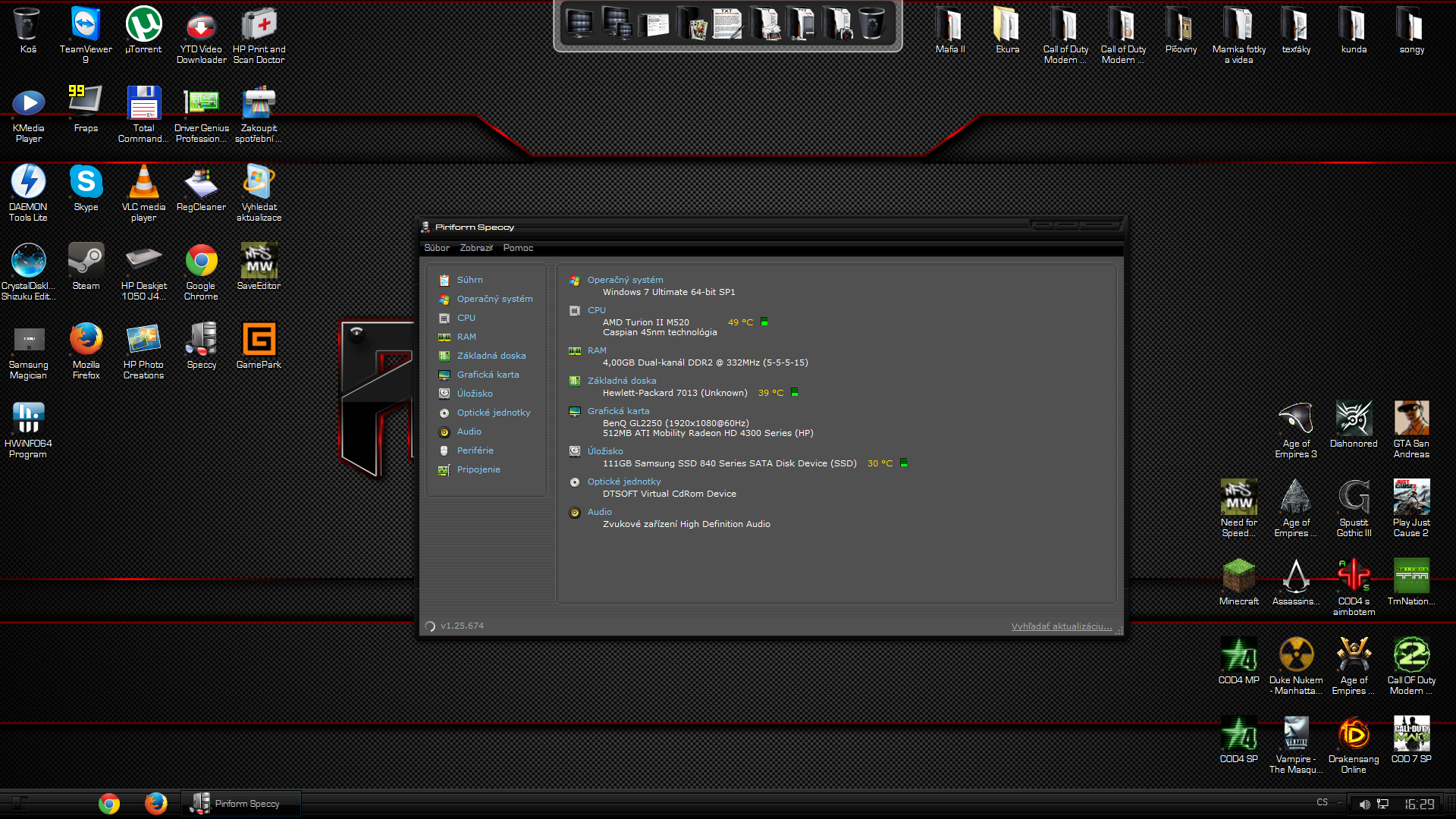Open the Fraps desktop icon
The width and height of the screenshot is (1456, 819).
coord(86,109)
